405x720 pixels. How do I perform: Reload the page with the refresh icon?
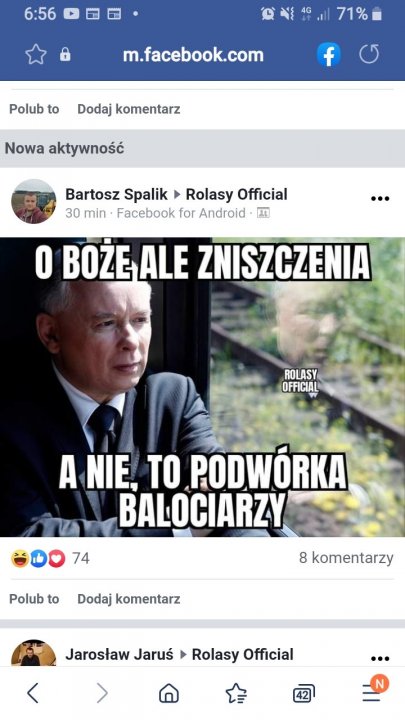pos(369,54)
